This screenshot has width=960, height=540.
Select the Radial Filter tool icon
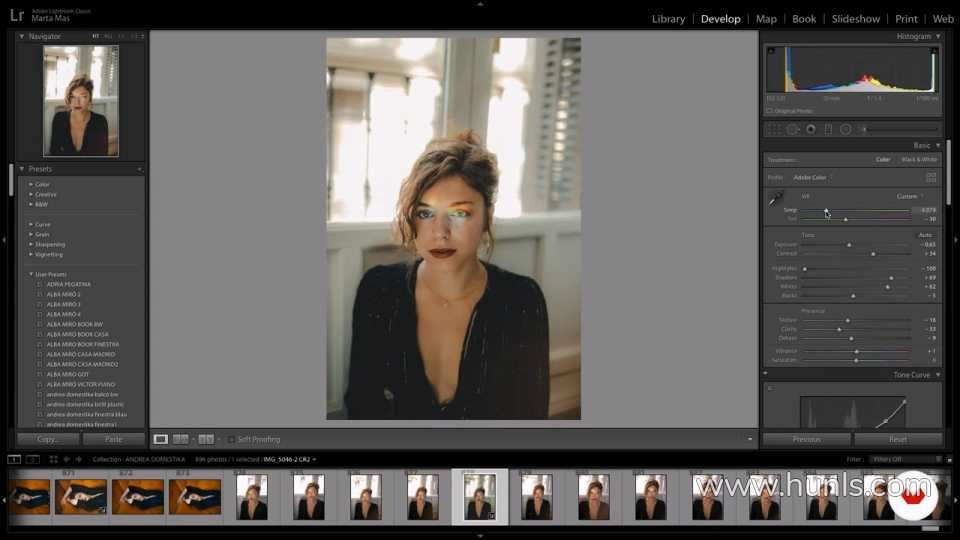click(x=846, y=129)
